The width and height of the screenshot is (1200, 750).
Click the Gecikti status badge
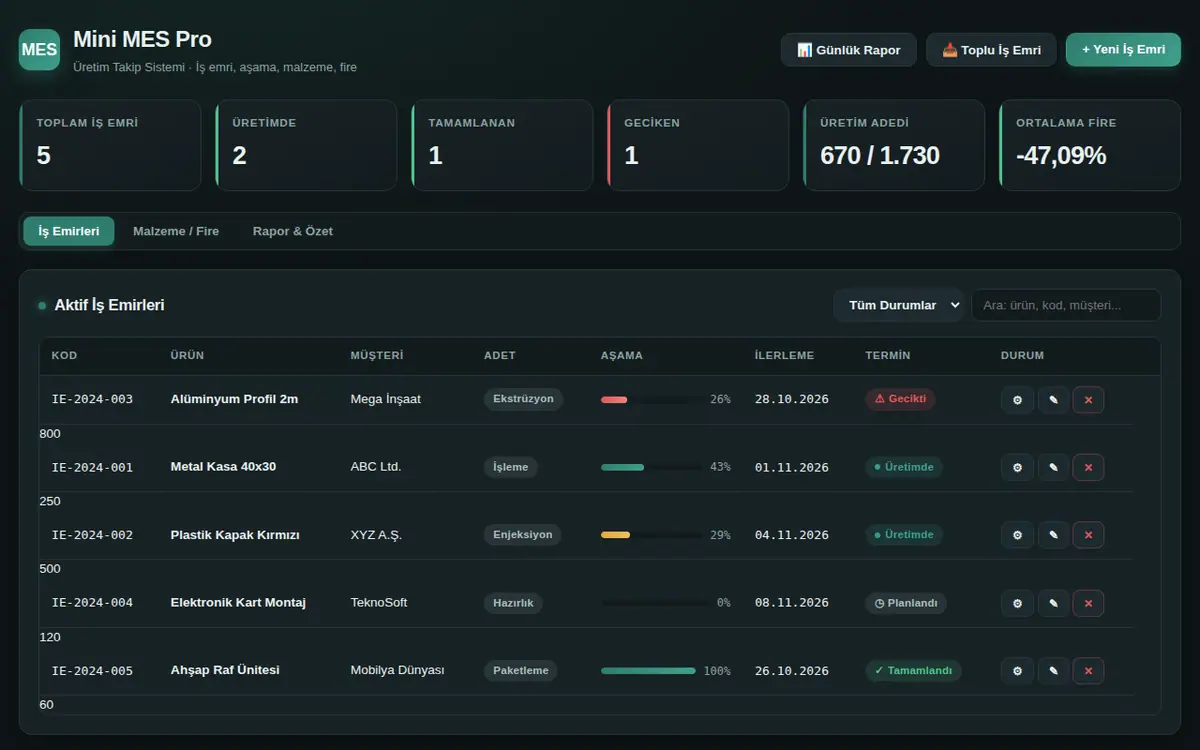(x=900, y=399)
